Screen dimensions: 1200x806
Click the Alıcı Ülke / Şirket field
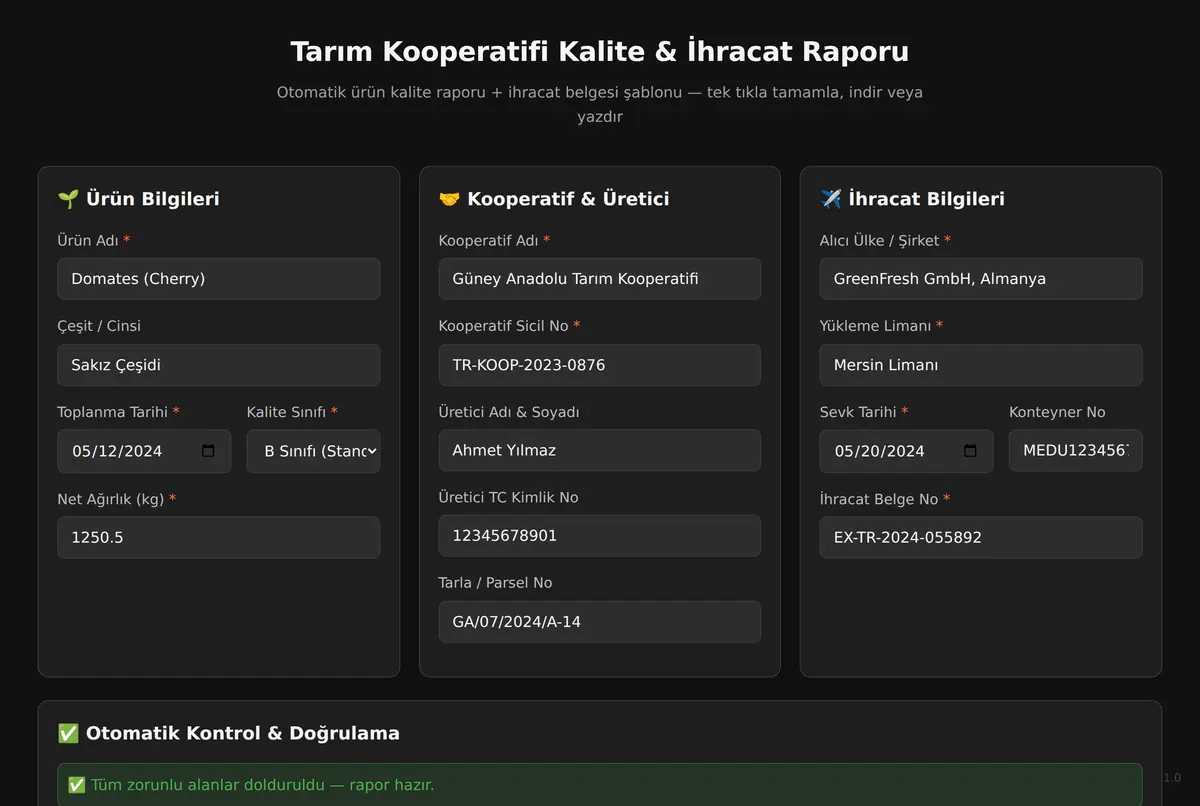click(x=981, y=279)
